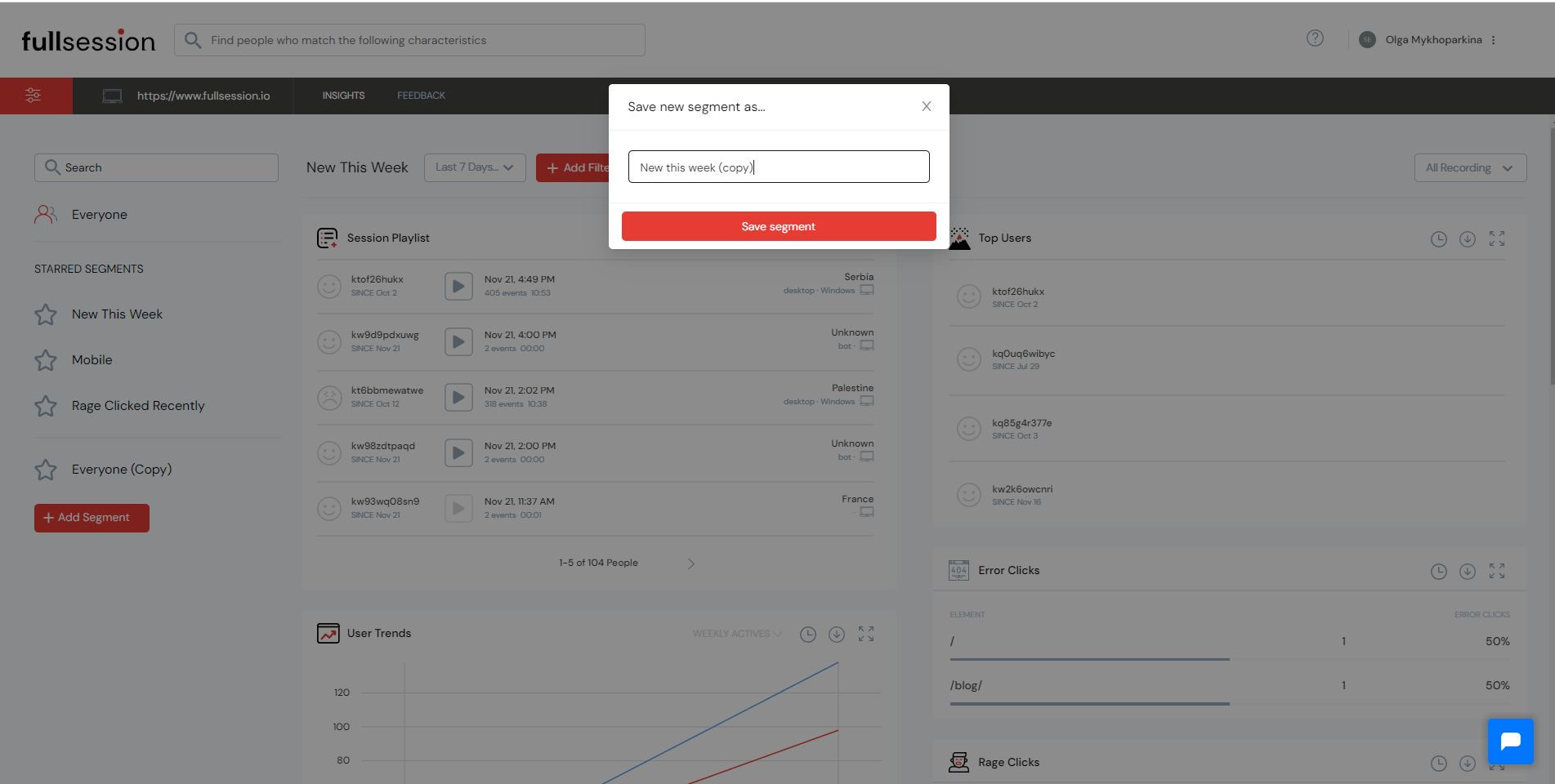
Task: Click the monitor icon beside site URL
Action: 112,96
